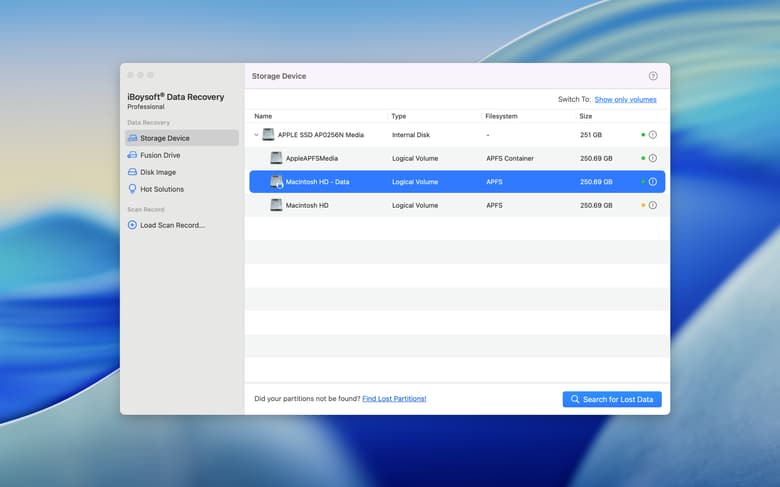Sort by Size column header
The height and width of the screenshot is (487, 780).
click(x=585, y=116)
